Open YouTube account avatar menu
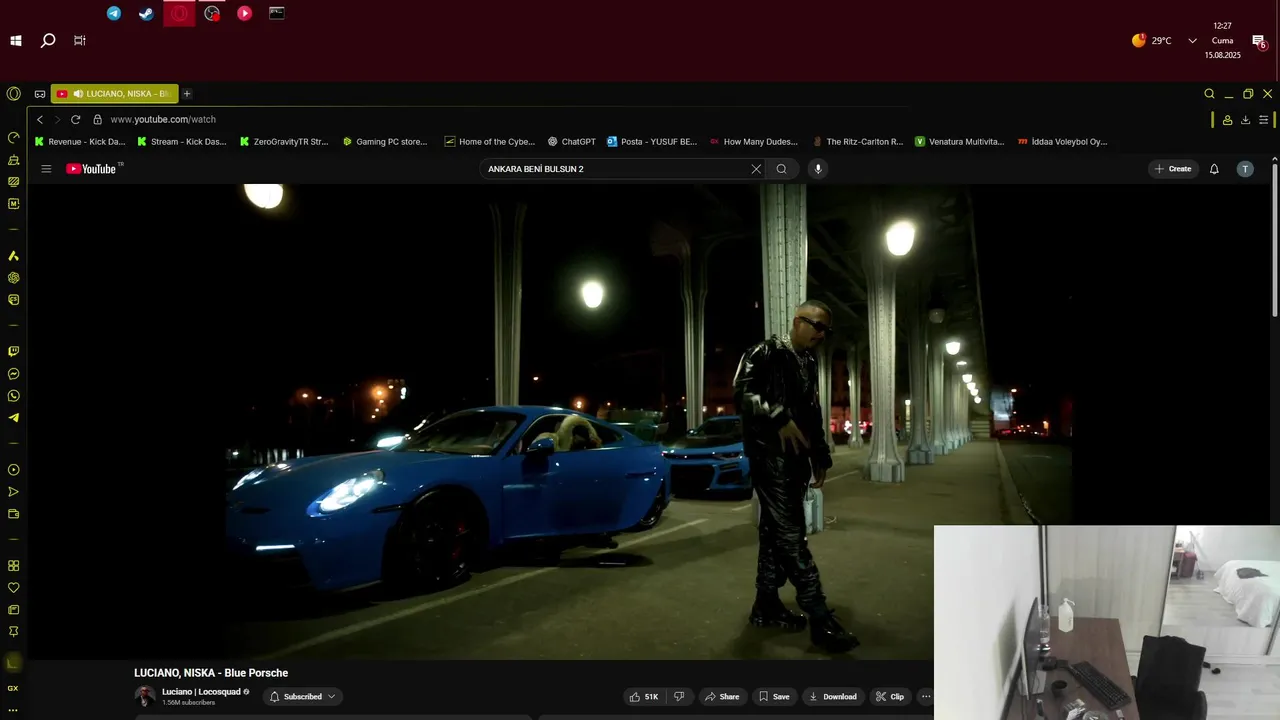This screenshot has height=720, width=1280. 1245,169
